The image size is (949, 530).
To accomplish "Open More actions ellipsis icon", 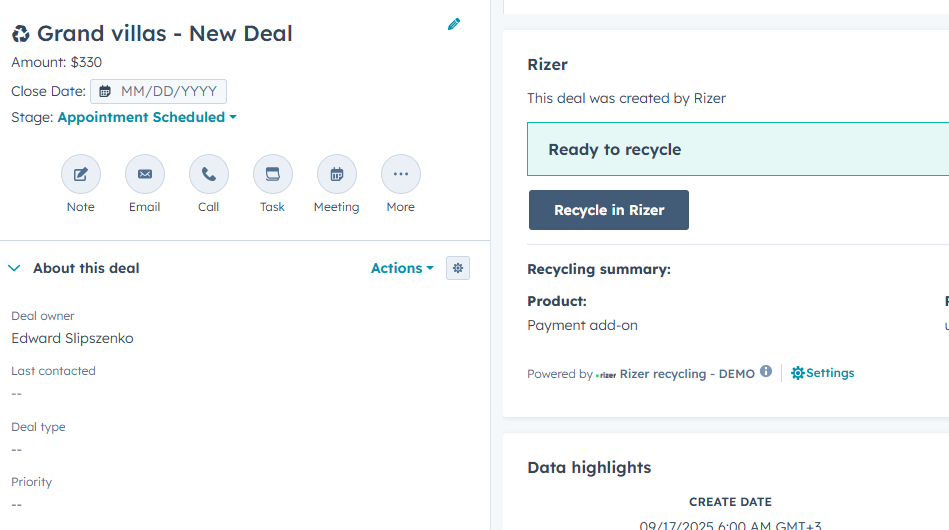I will [x=401, y=174].
